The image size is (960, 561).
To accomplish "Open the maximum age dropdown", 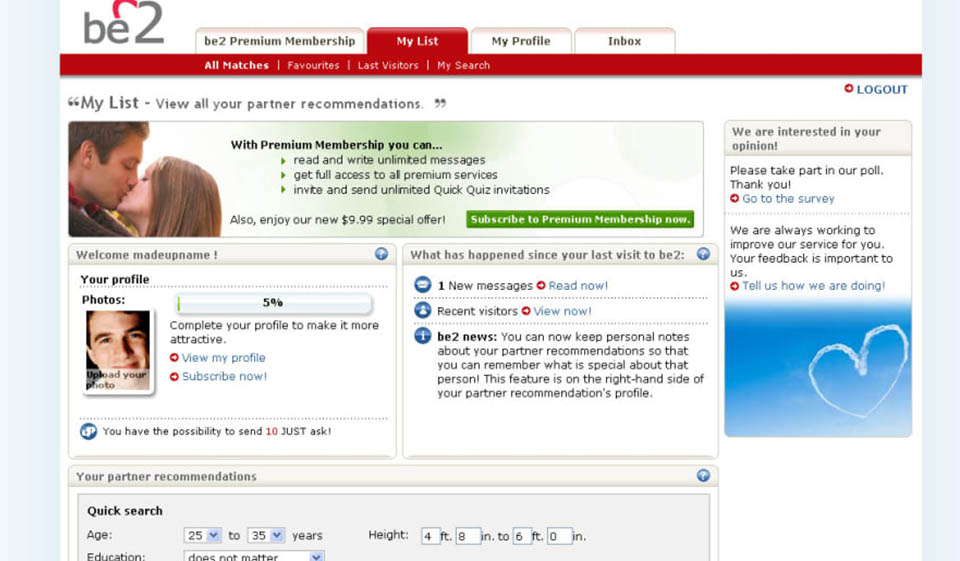I will pyautogui.click(x=264, y=535).
